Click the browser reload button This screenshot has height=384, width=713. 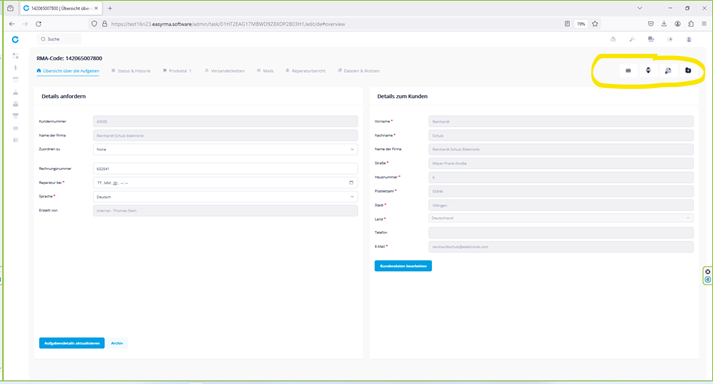pyautogui.click(x=38, y=24)
